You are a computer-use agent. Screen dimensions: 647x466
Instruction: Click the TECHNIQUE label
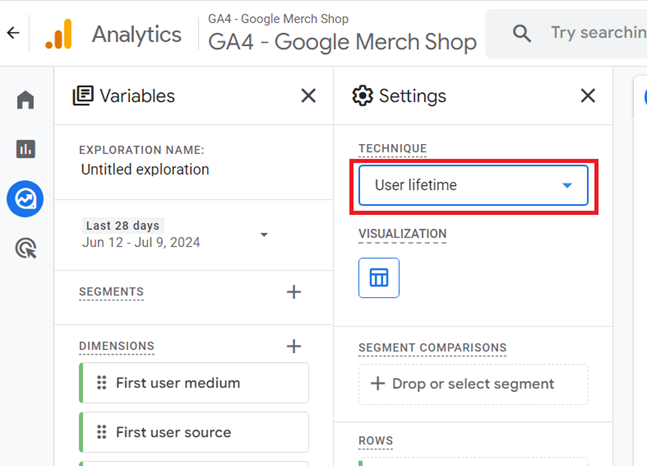pos(392,149)
